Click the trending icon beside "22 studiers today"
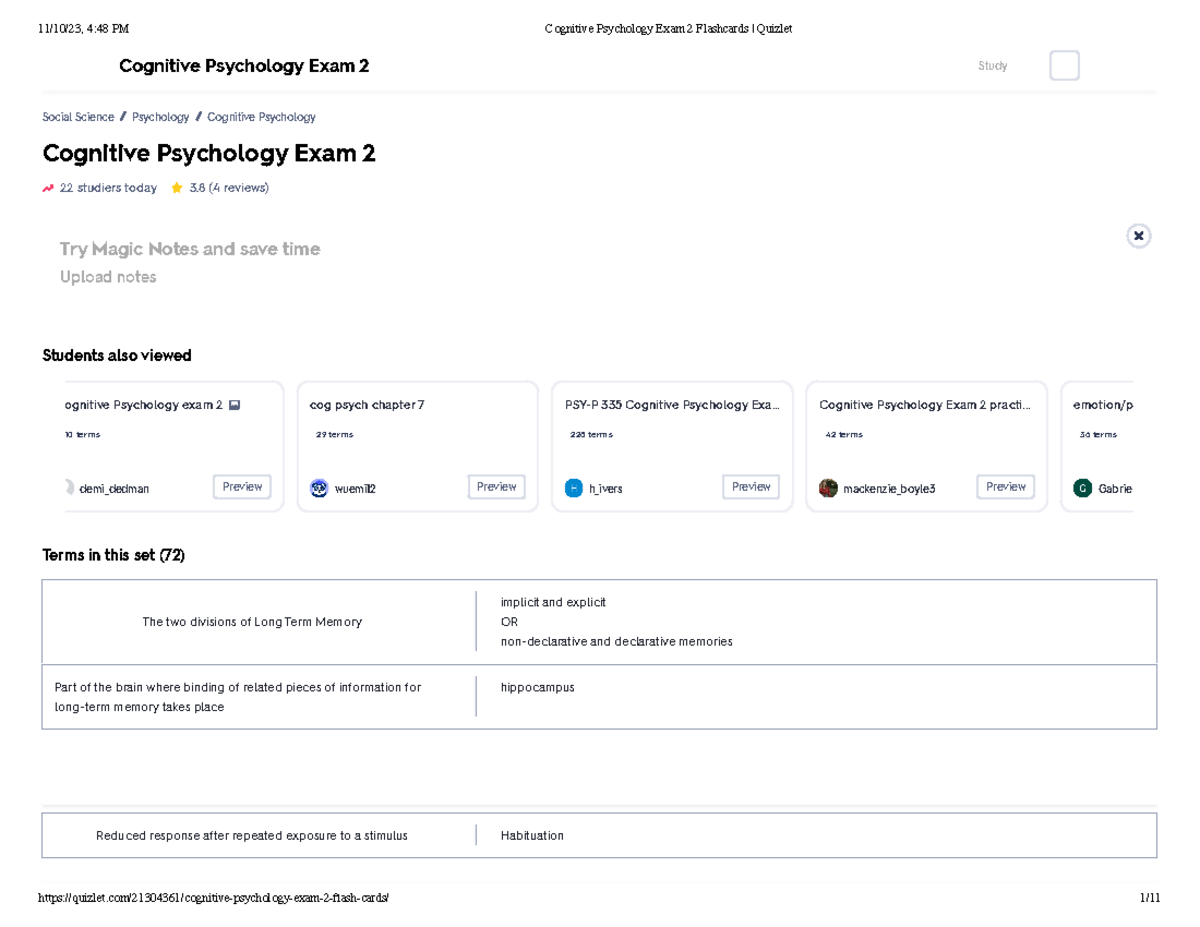Screen dimensions: 1200x927 click(x=46, y=187)
